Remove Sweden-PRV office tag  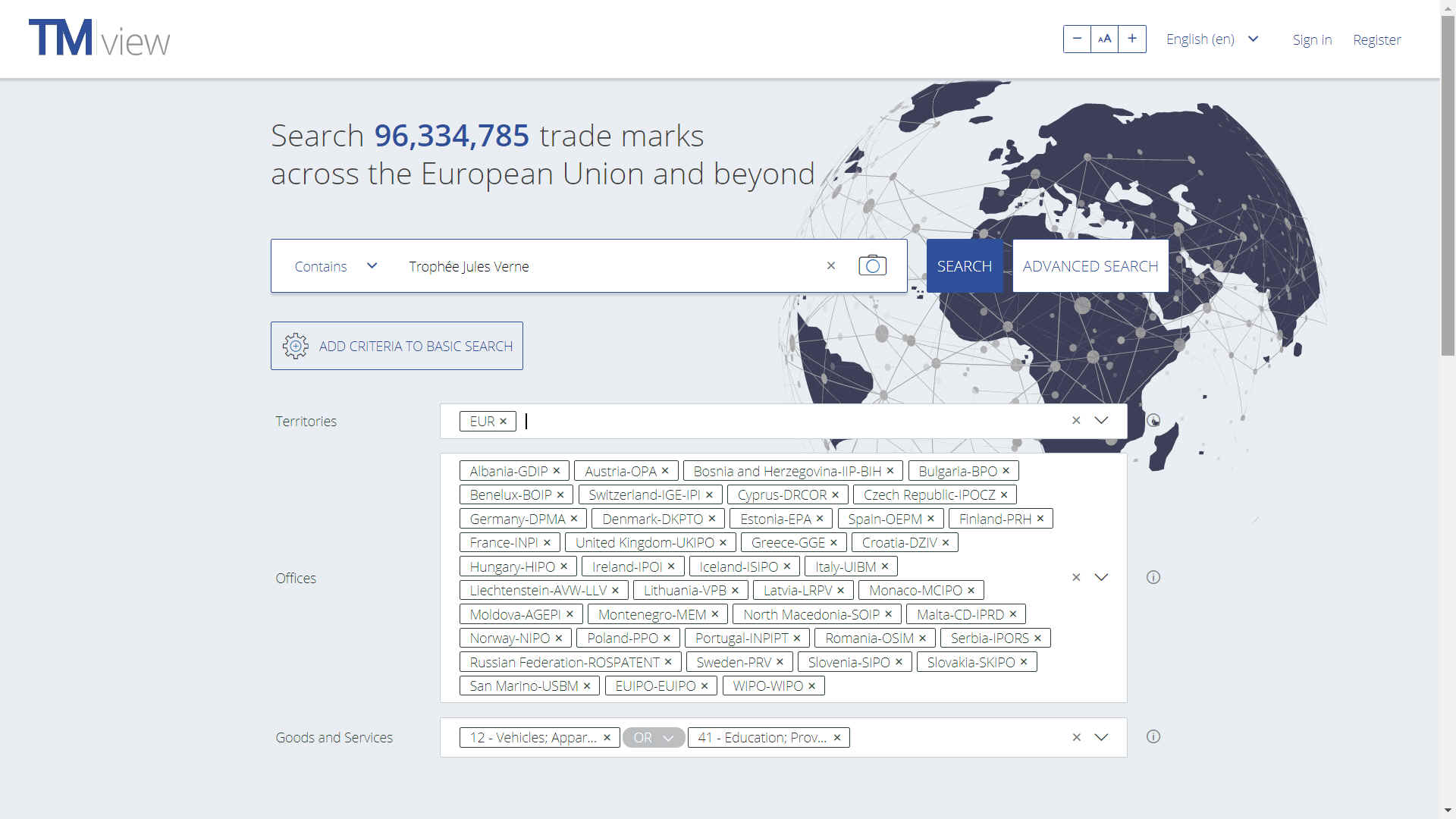(x=780, y=662)
